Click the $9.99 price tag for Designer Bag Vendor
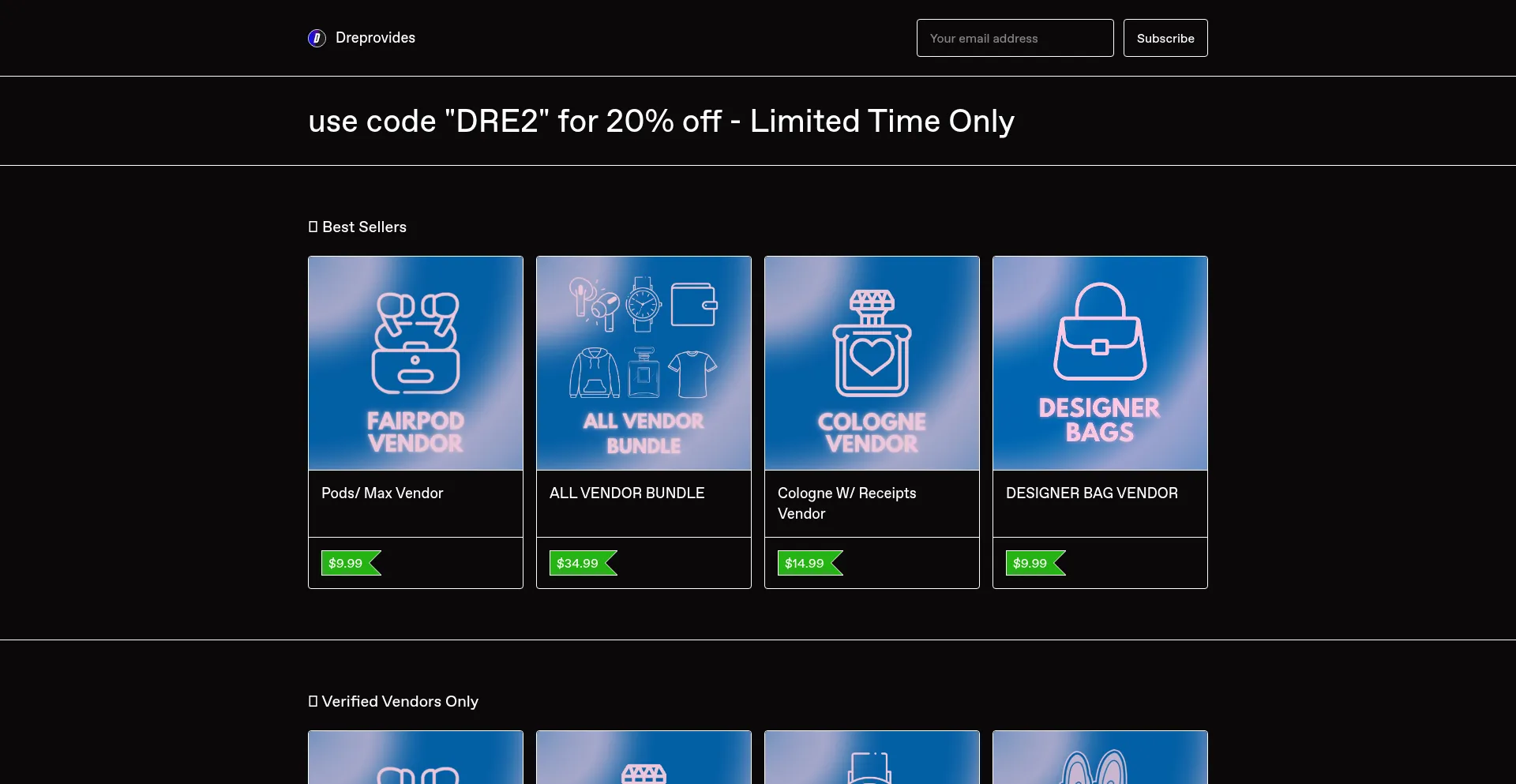The height and width of the screenshot is (784, 1516). (1036, 563)
